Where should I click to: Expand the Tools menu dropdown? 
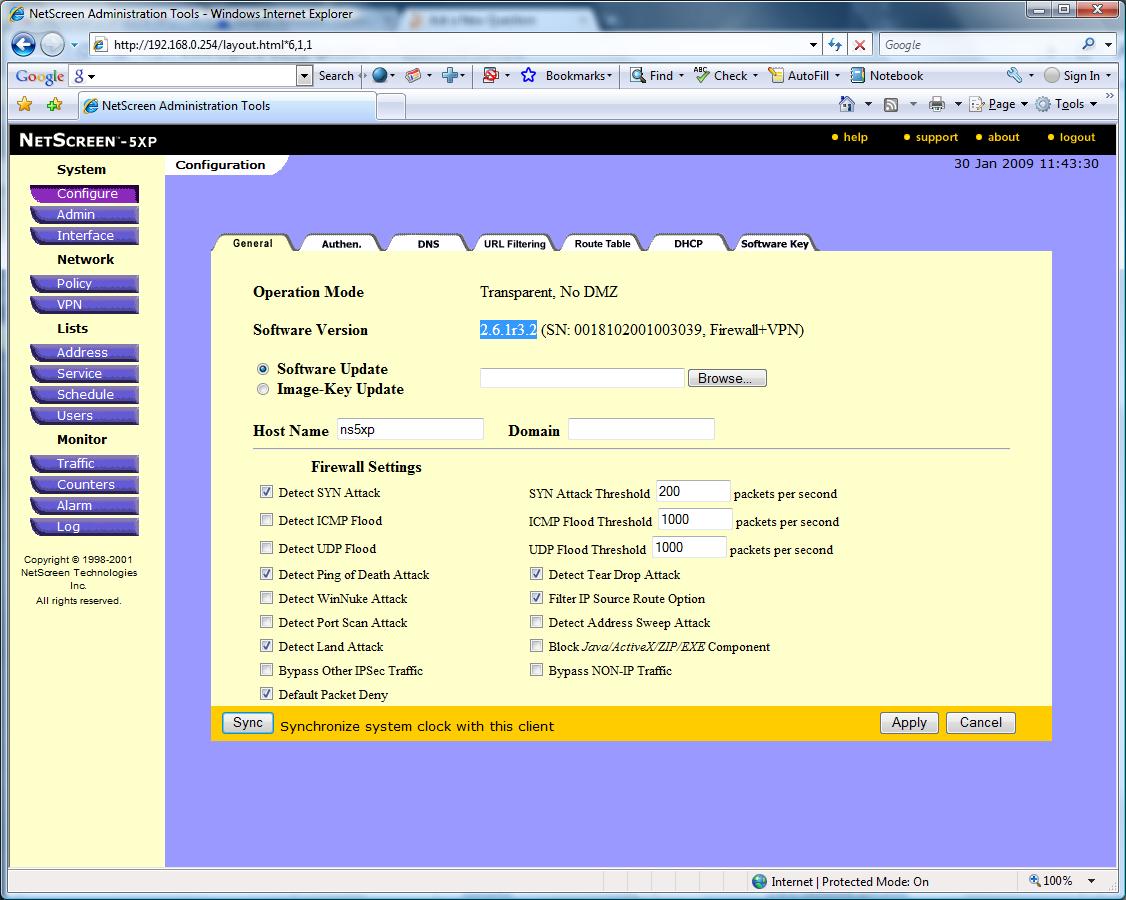click(1070, 103)
